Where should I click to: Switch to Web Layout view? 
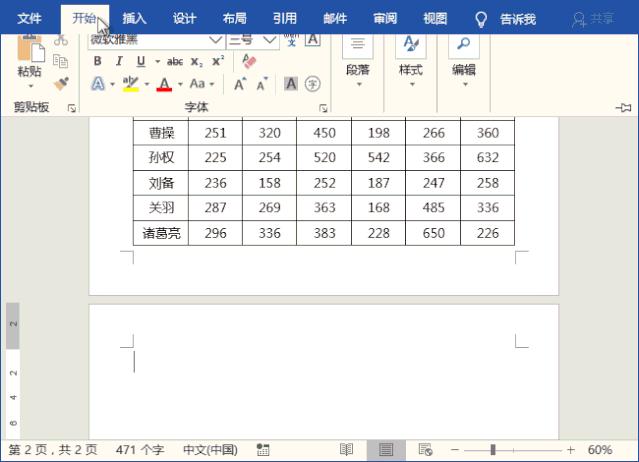pyautogui.click(x=425, y=450)
